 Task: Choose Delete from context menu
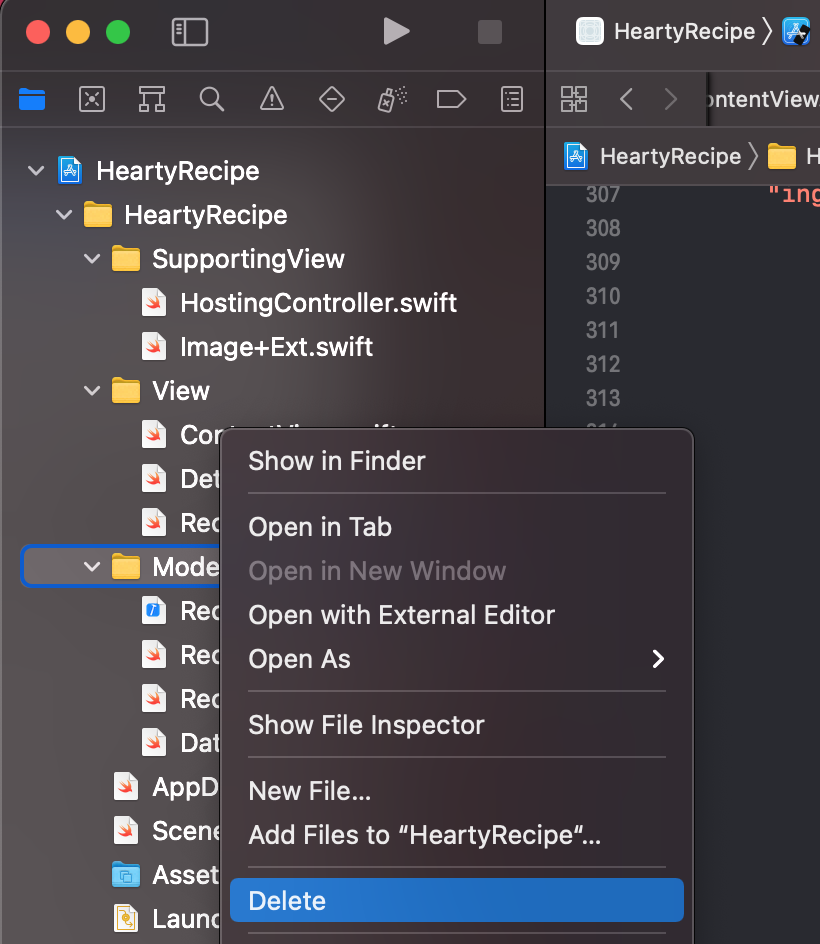456,901
